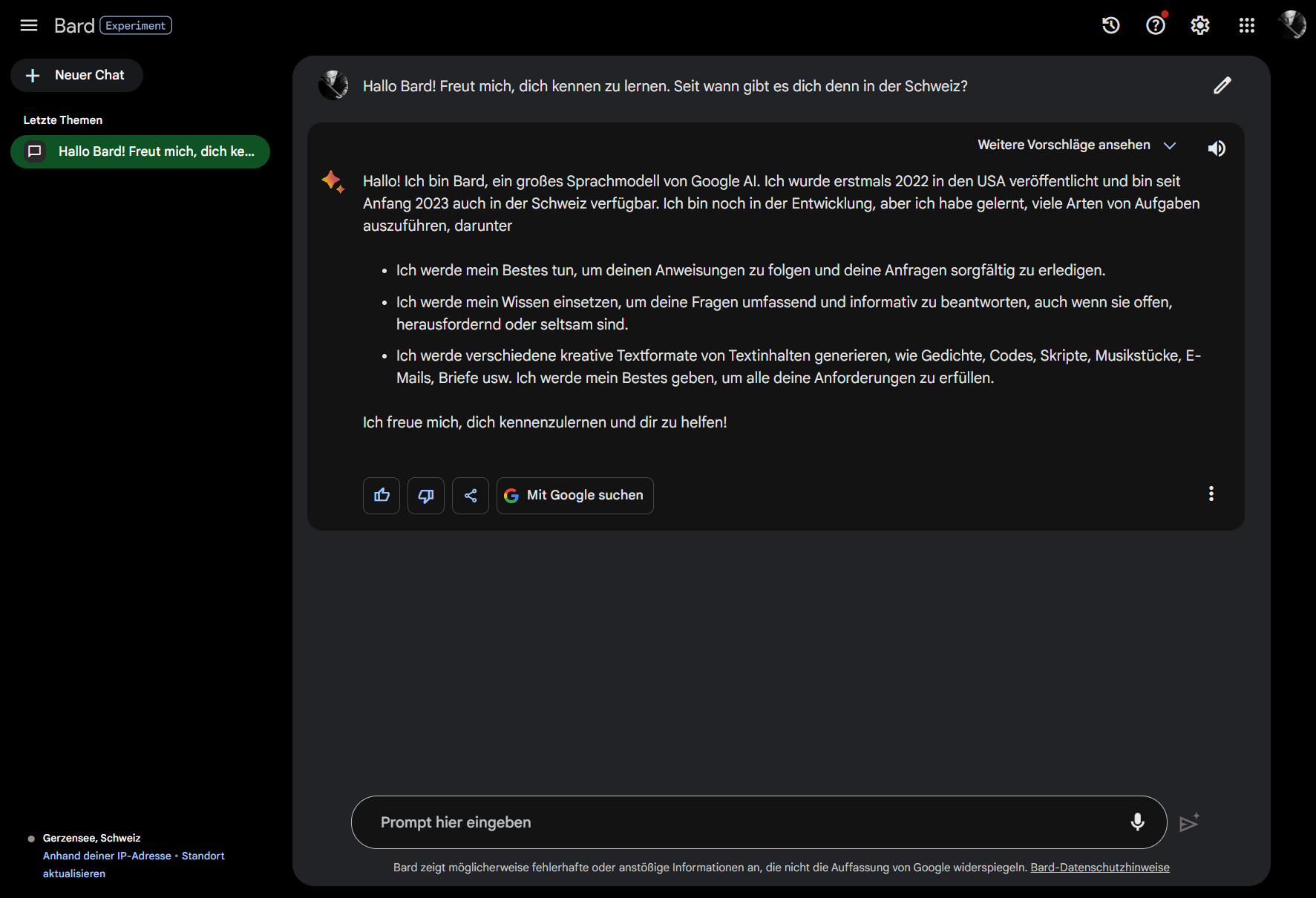Open the Google apps grid
The width and height of the screenshot is (1316, 898).
pyautogui.click(x=1247, y=25)
